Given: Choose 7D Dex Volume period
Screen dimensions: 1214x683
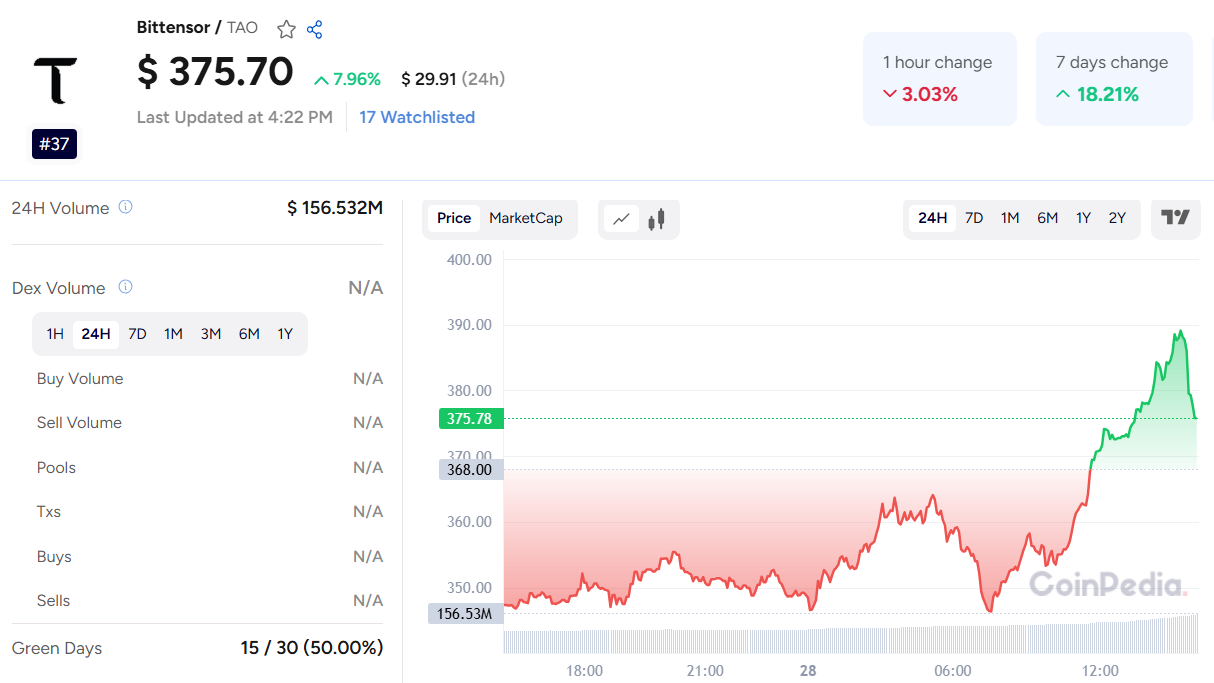Looking at the screenshot, I should point(138,334).
